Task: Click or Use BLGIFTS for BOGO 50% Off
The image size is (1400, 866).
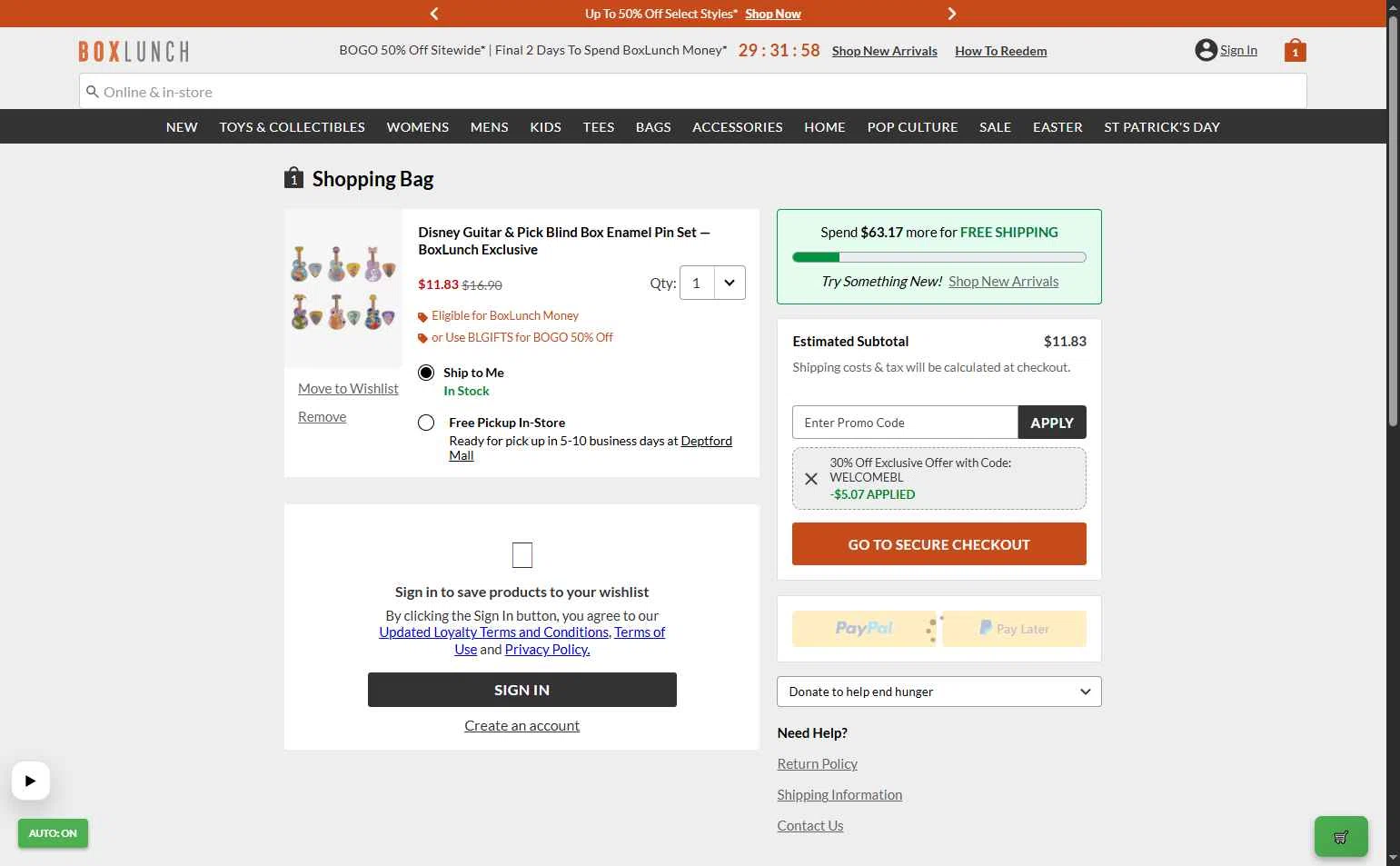Action: pos(522,338)
